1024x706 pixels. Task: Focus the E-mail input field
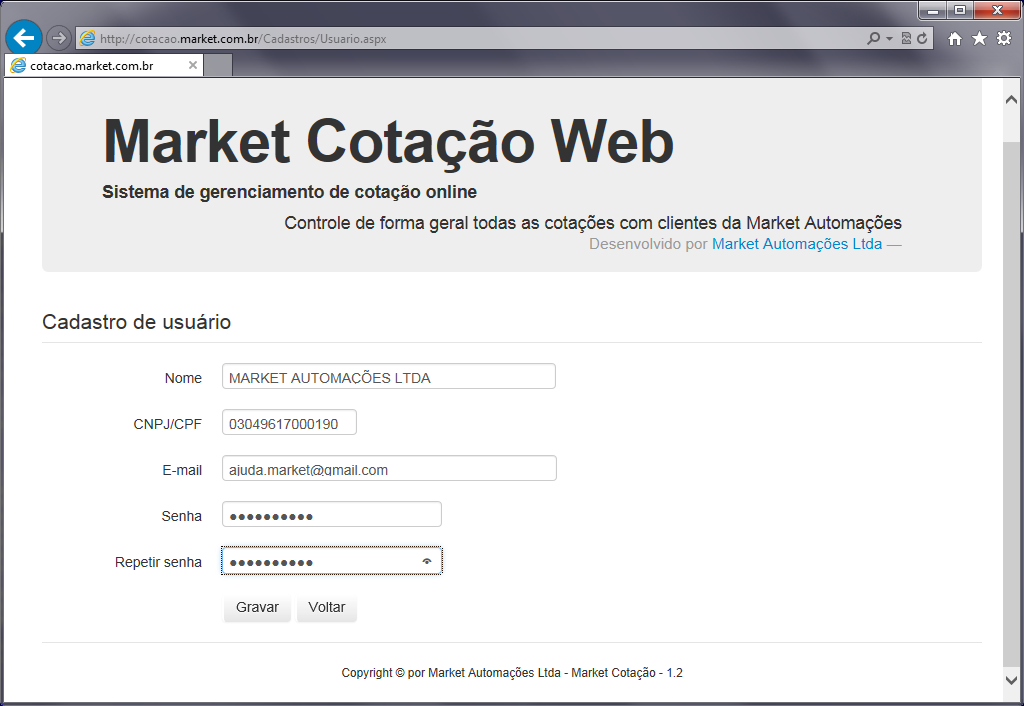(389, 468)
